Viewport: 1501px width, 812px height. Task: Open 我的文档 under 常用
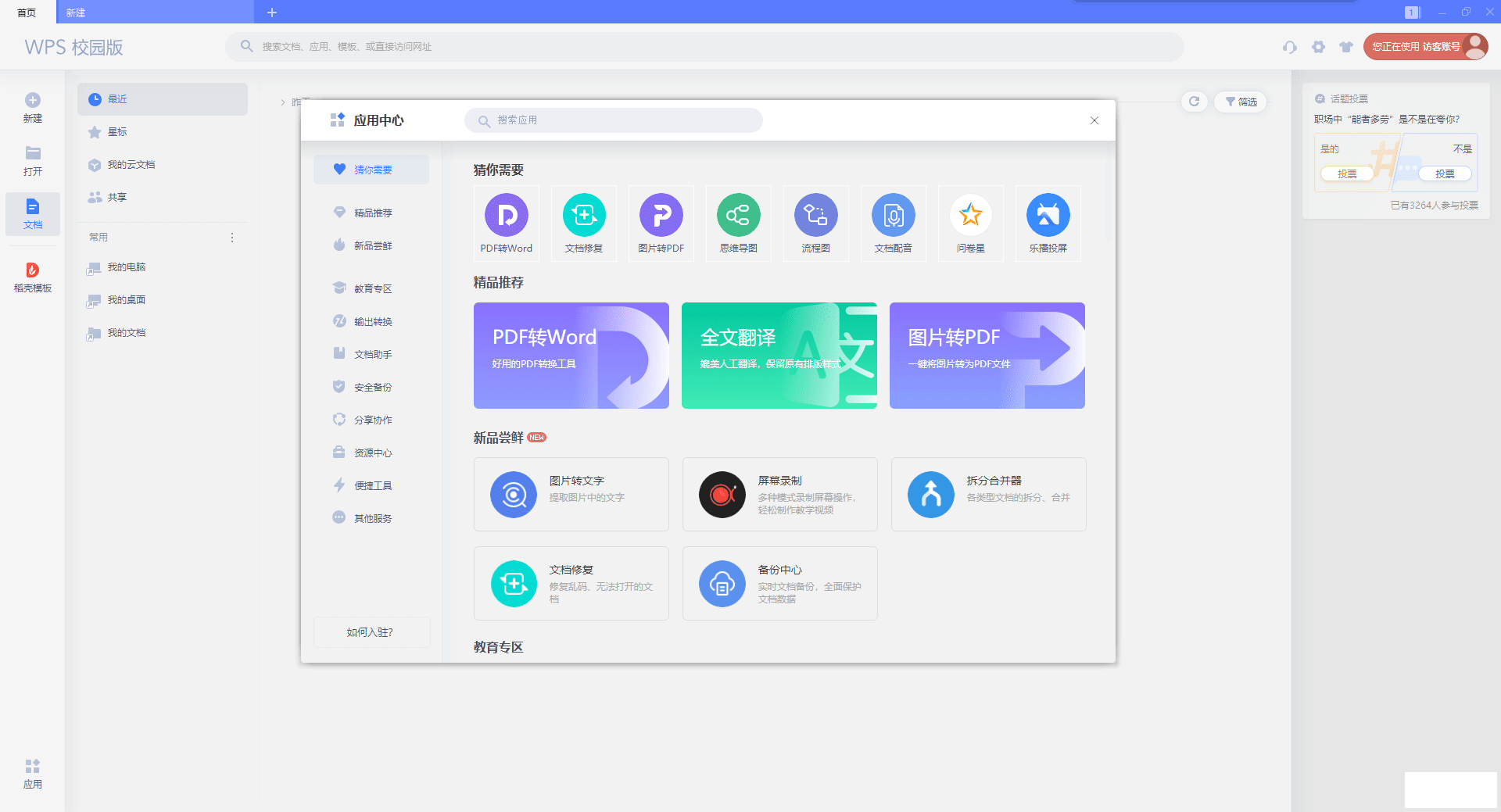[163, 333]
